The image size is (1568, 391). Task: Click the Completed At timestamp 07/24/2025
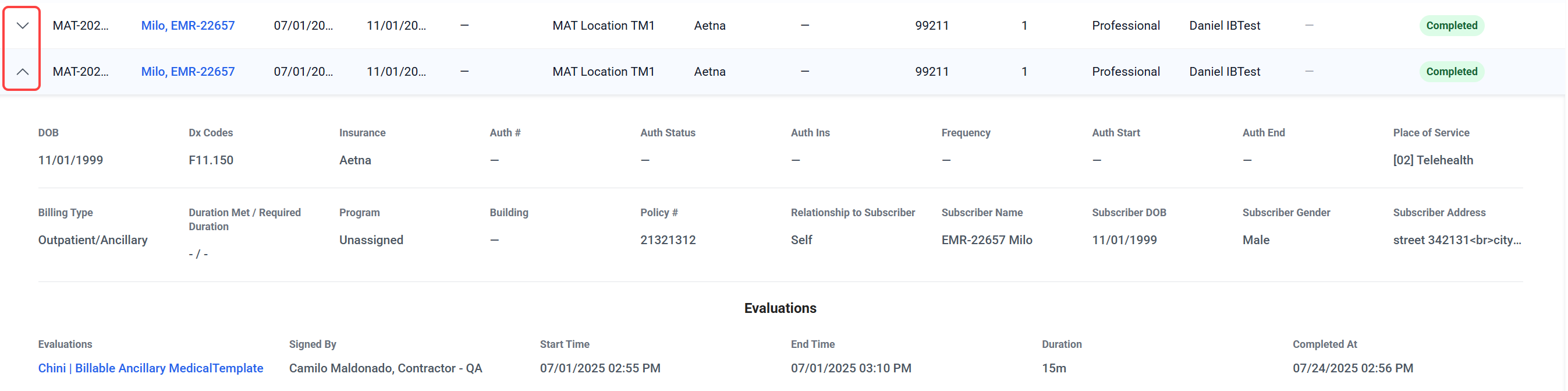pyautogui.click(x=1353, y=368)
